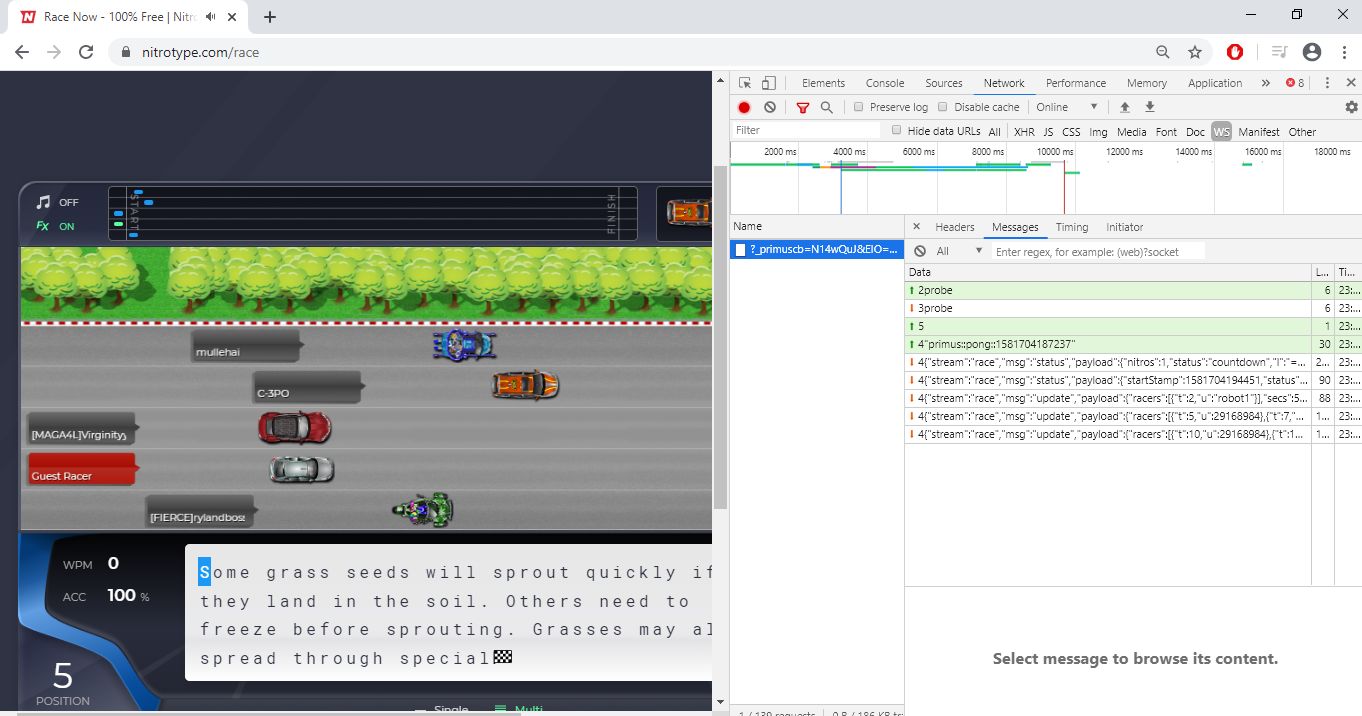The width and height of the screenshot is (1362, 716).
Task: Clear the network log
Action: (770, 107)
